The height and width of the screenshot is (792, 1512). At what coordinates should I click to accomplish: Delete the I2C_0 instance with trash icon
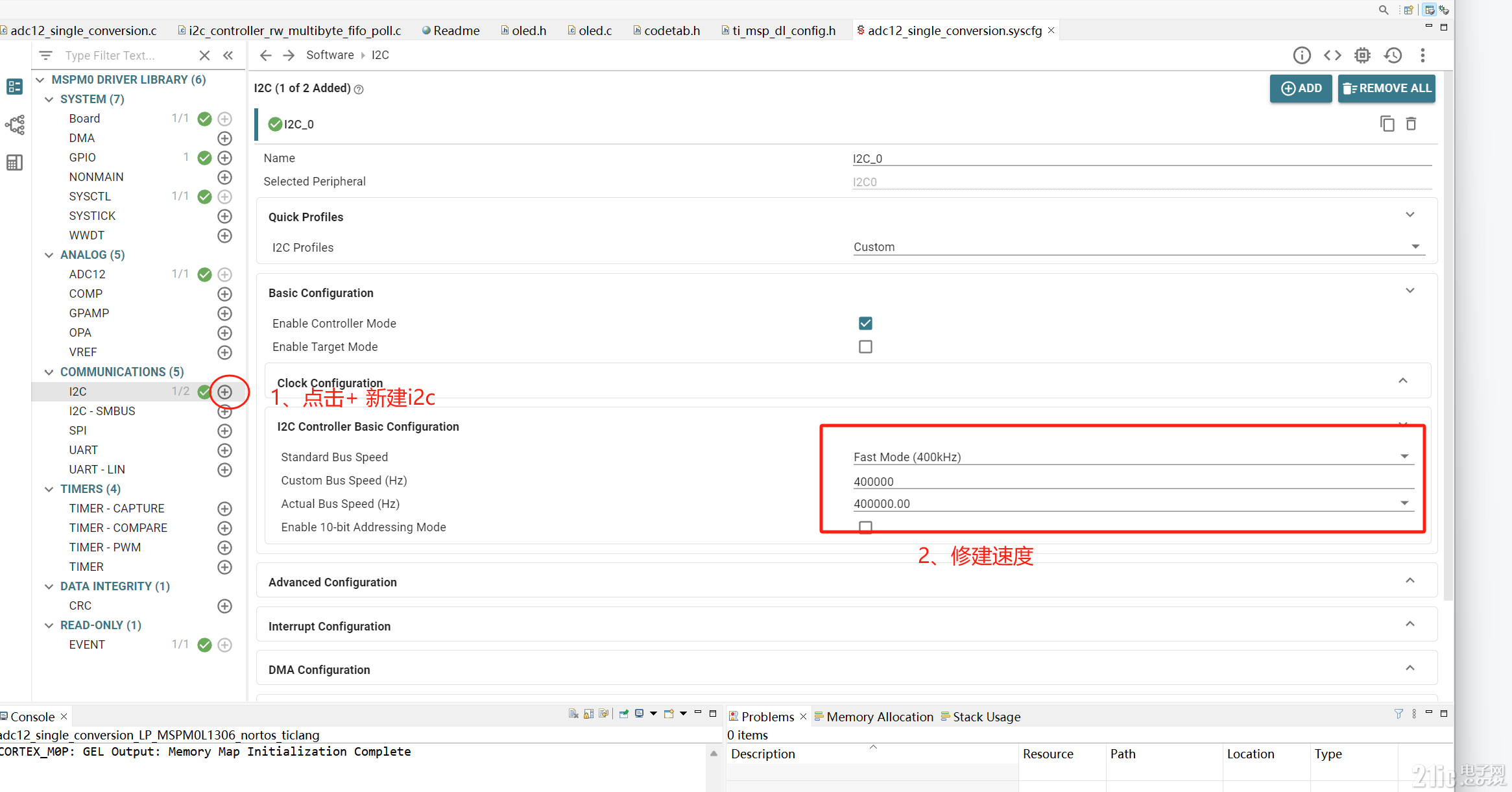[1411, 123]
